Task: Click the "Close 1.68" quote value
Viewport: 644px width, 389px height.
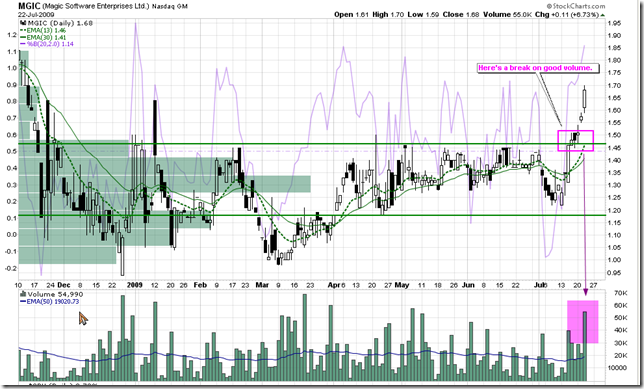Action: [461, 14]
